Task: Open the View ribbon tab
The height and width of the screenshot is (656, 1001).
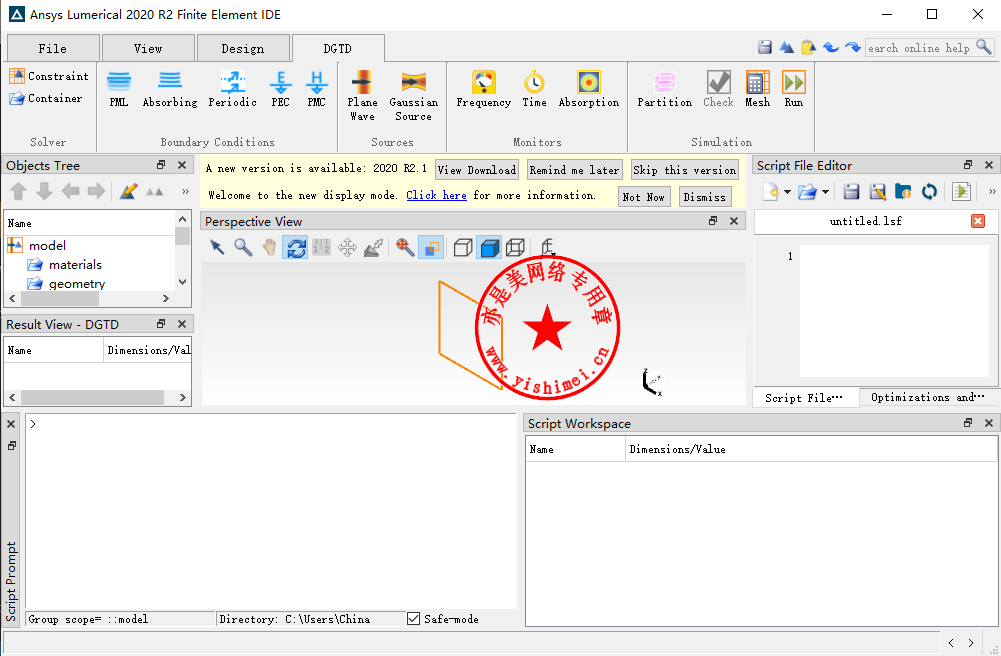Action: tap(148, 48)
